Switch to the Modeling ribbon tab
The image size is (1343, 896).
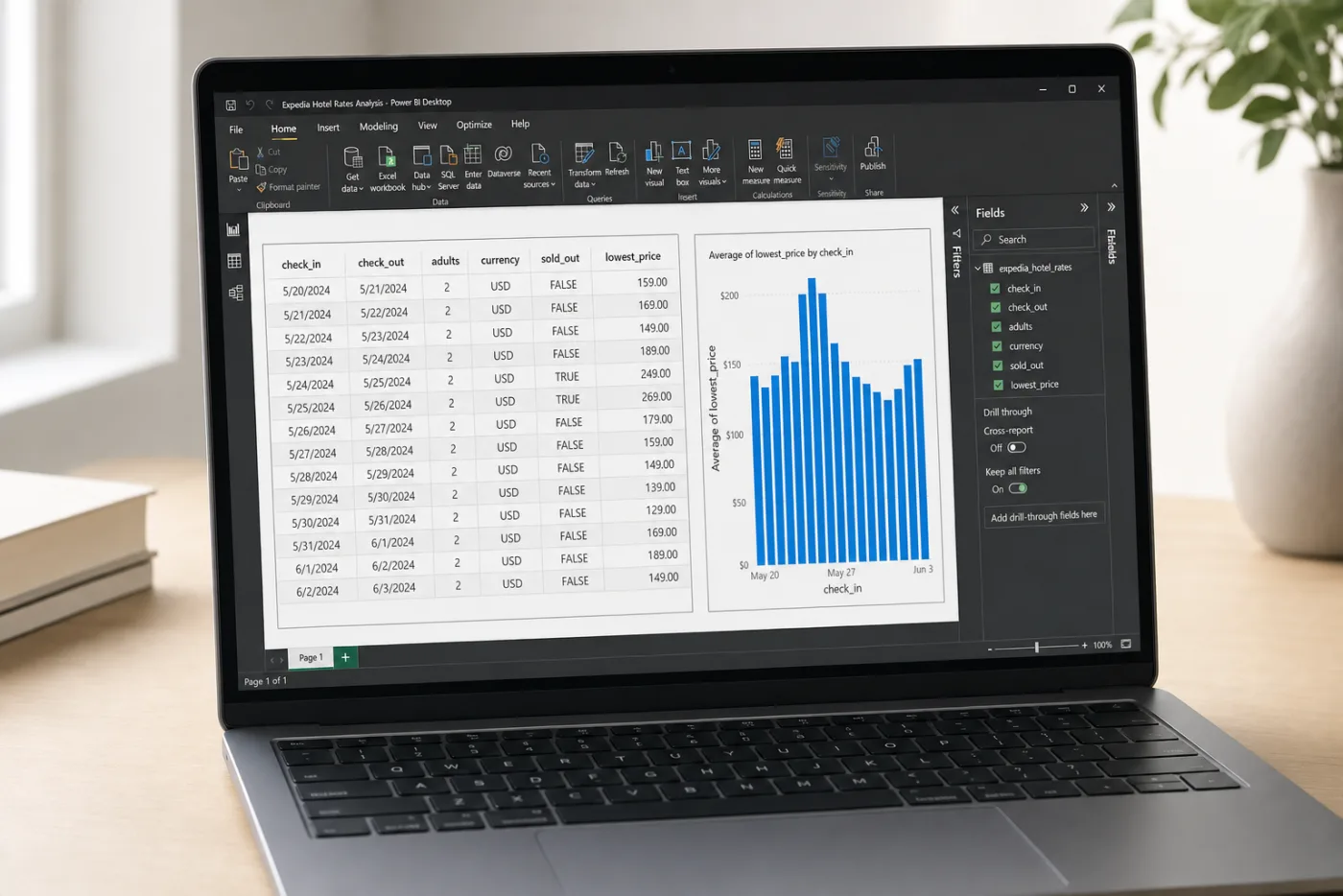pyautogui.click(x=379, y=127)
